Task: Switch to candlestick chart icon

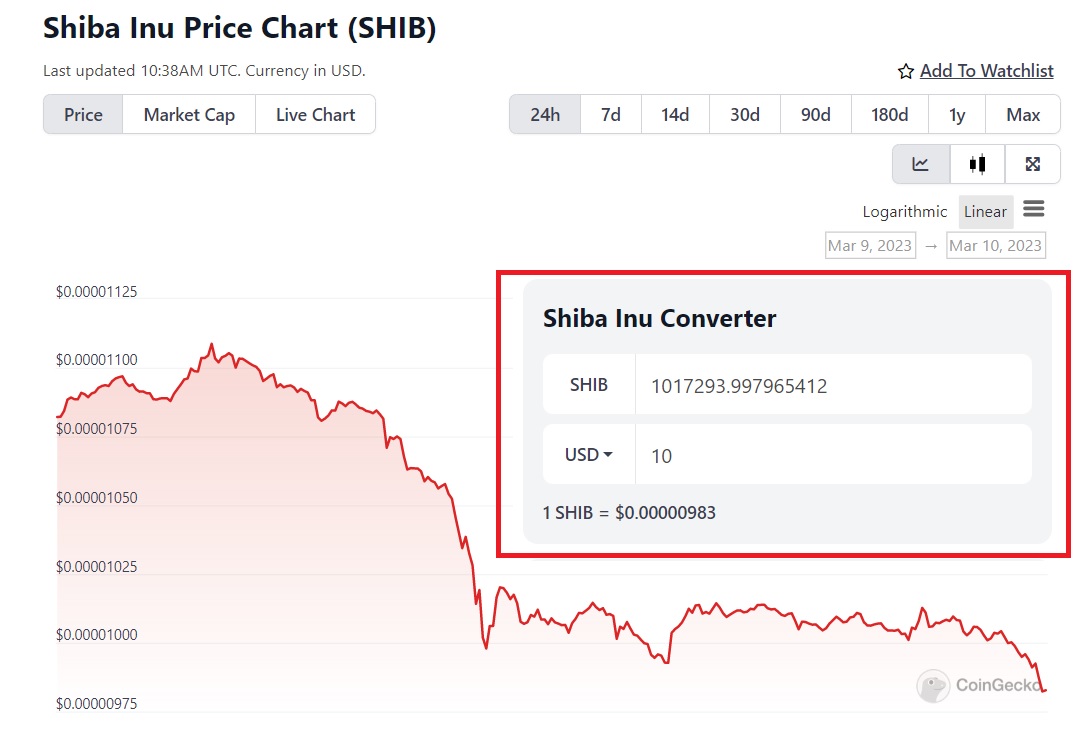Action: [977, 164]
